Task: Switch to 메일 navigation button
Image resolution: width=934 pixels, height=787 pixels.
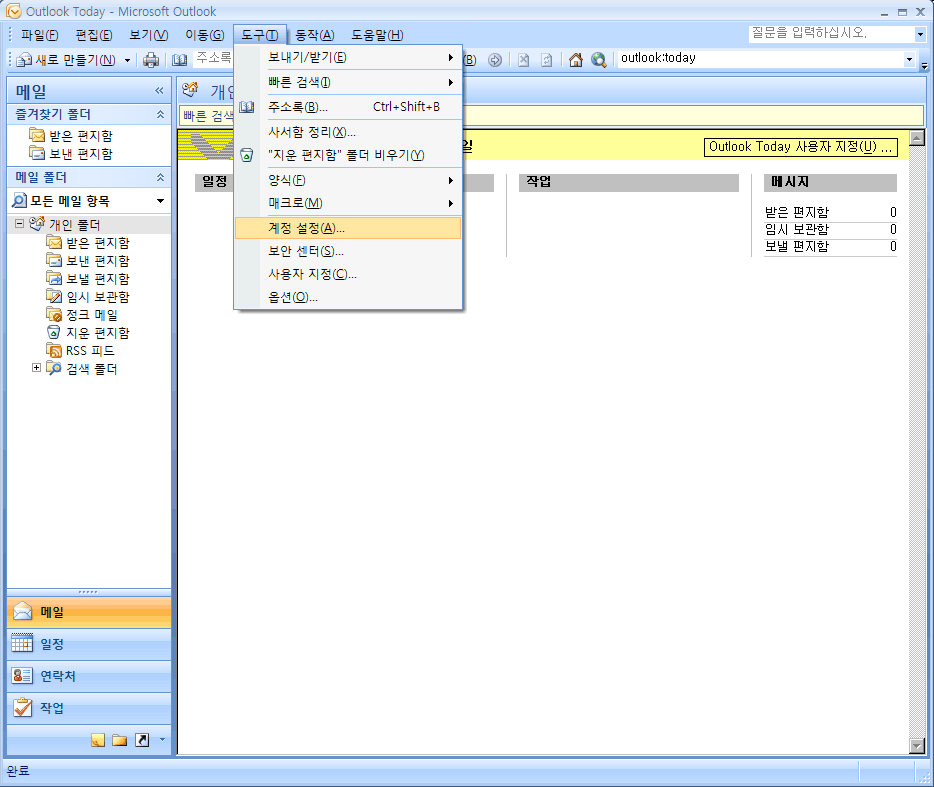Action: (x=89, y=612)
